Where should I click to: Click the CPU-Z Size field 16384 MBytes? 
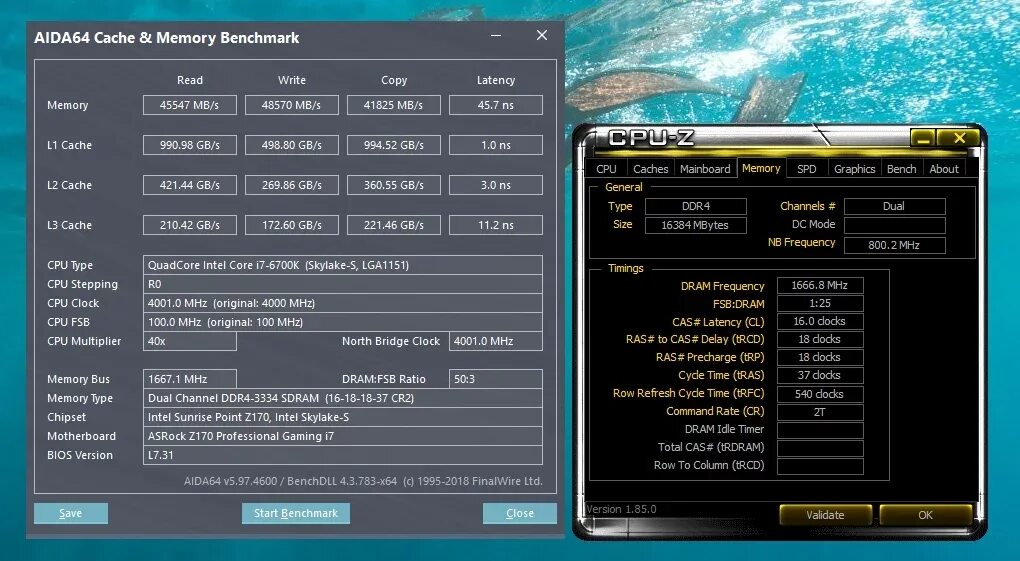pos(695,225)
